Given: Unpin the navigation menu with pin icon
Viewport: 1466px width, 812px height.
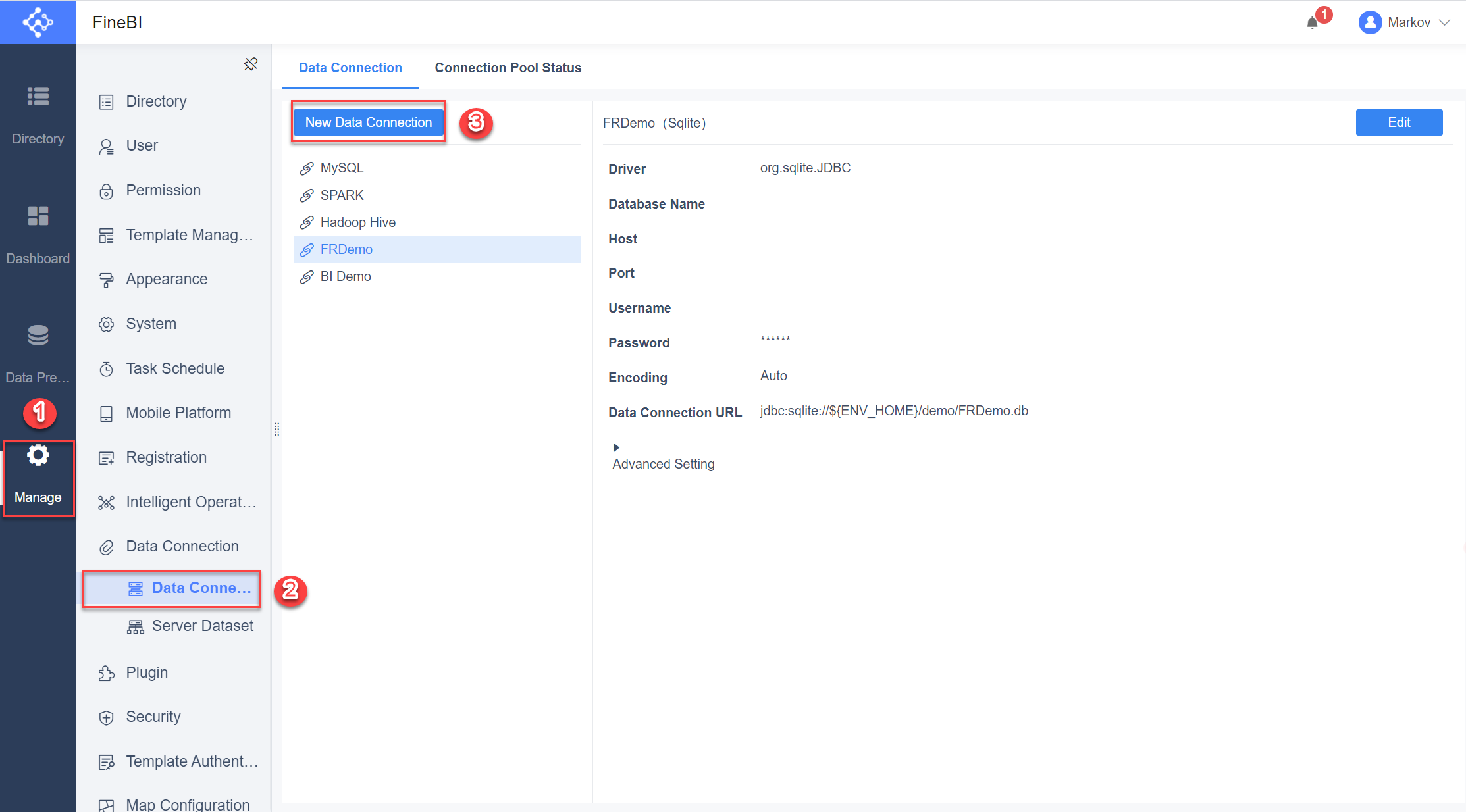Looking at the screenshot, I should coord(251,64).
